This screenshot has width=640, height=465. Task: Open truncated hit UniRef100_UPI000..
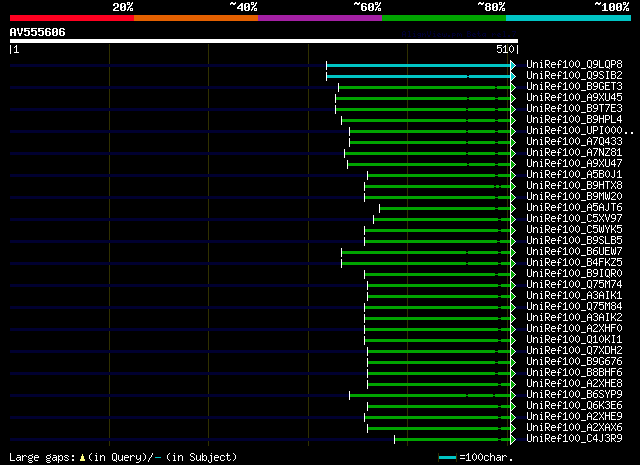click(580, 130)
